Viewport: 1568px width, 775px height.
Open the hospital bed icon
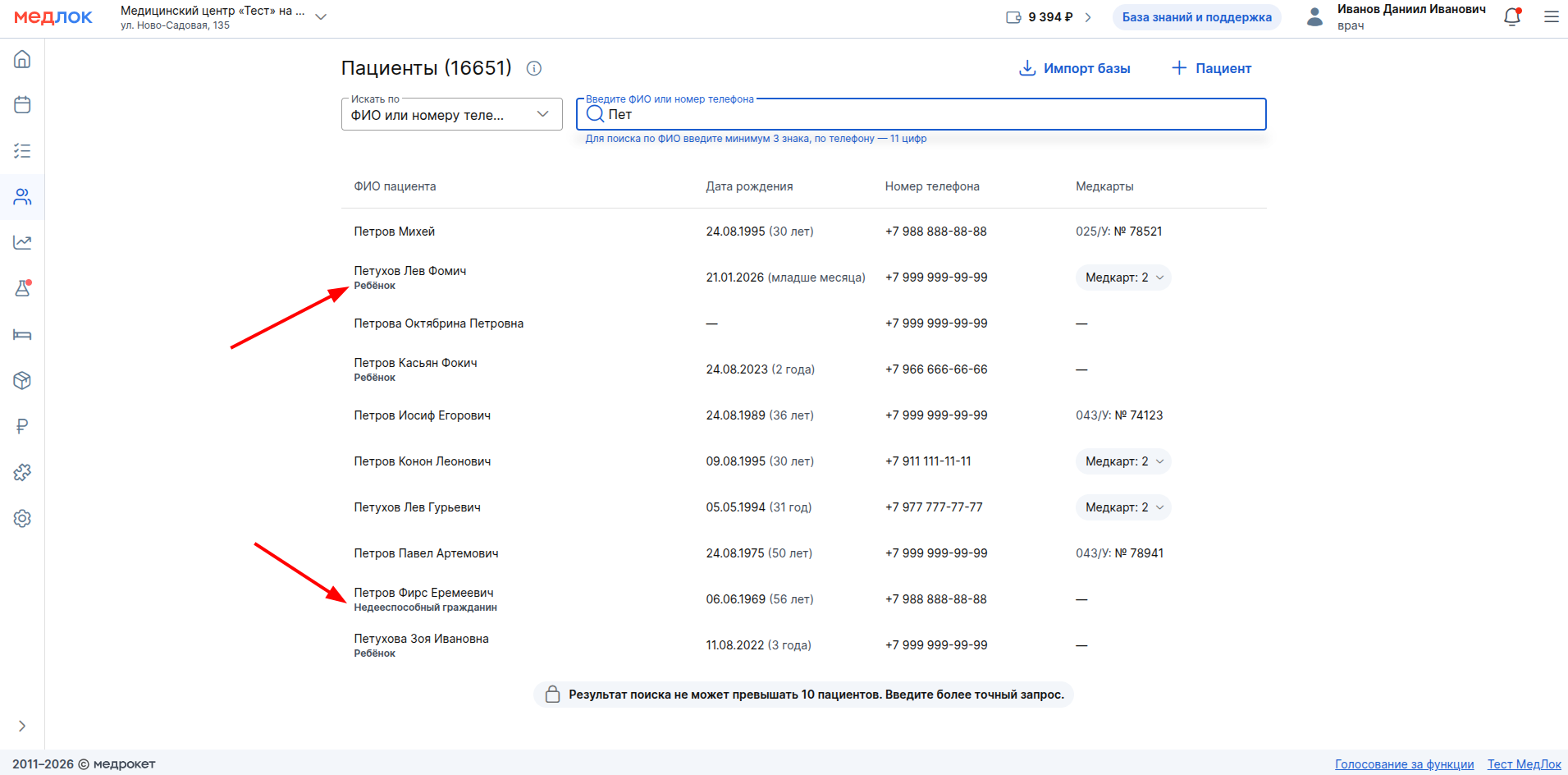(22, 335)
